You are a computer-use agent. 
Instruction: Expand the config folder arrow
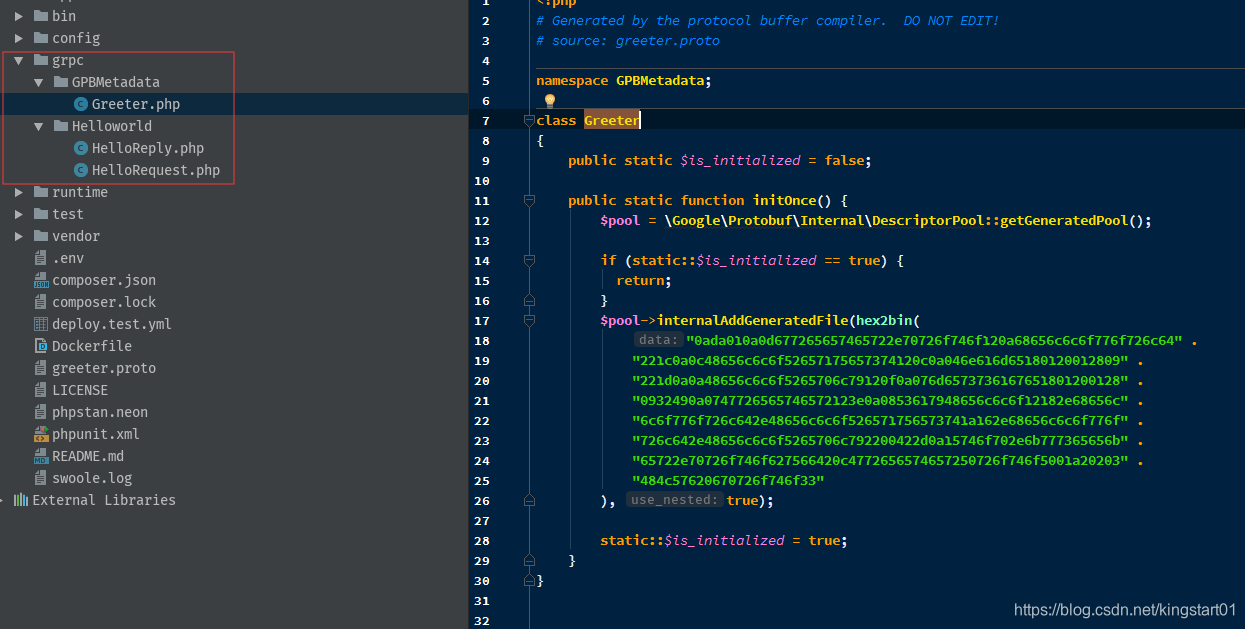[x=19, y=38]
